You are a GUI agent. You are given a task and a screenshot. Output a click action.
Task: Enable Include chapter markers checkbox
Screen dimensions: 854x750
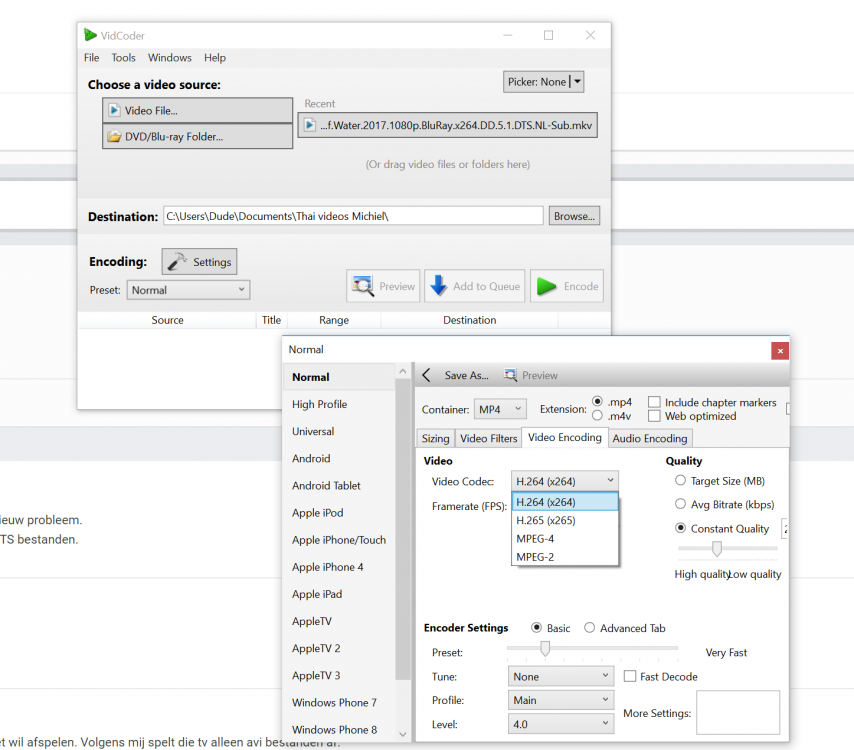[654, 402]
